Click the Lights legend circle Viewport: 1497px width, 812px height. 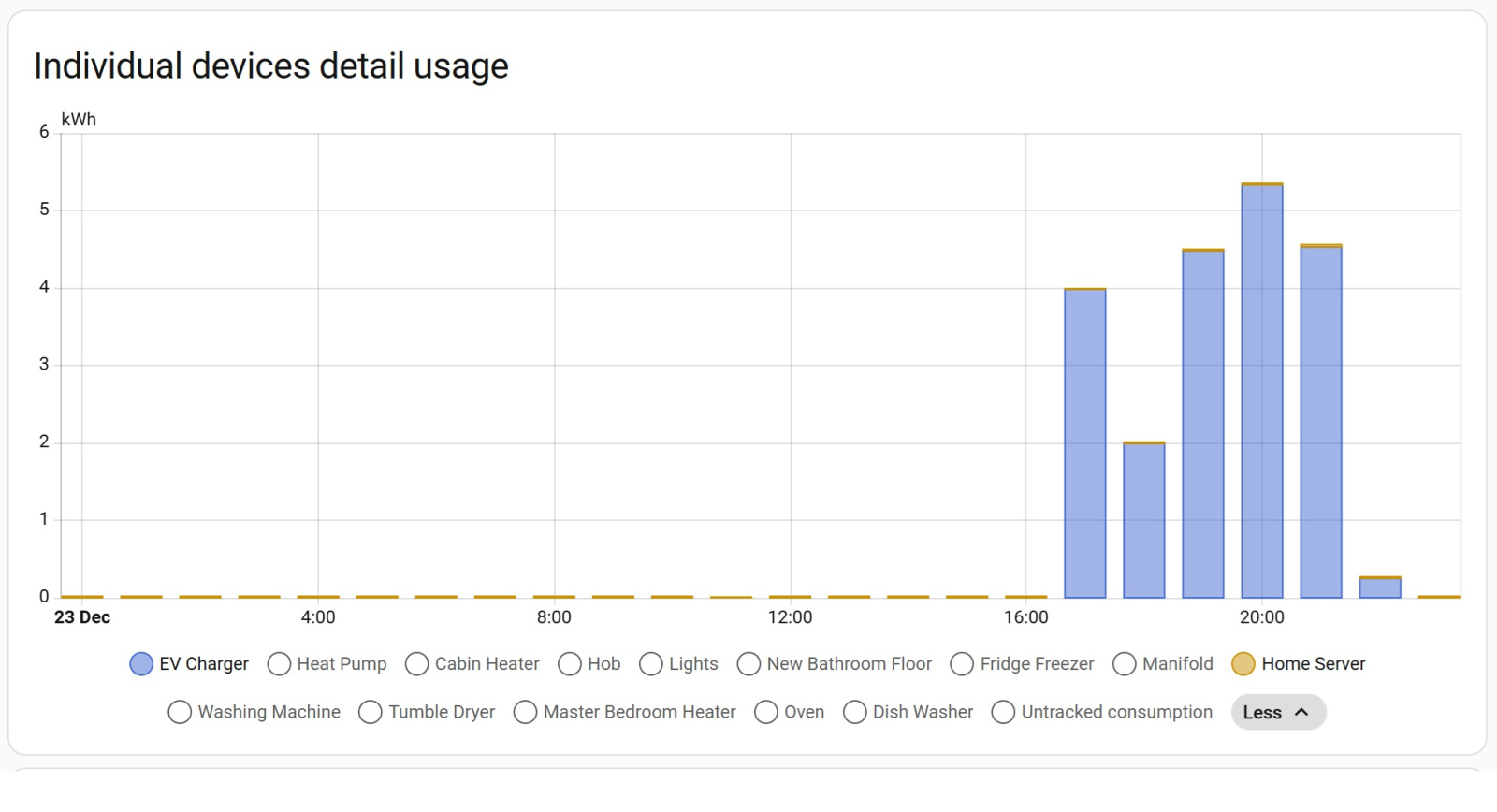651,664
